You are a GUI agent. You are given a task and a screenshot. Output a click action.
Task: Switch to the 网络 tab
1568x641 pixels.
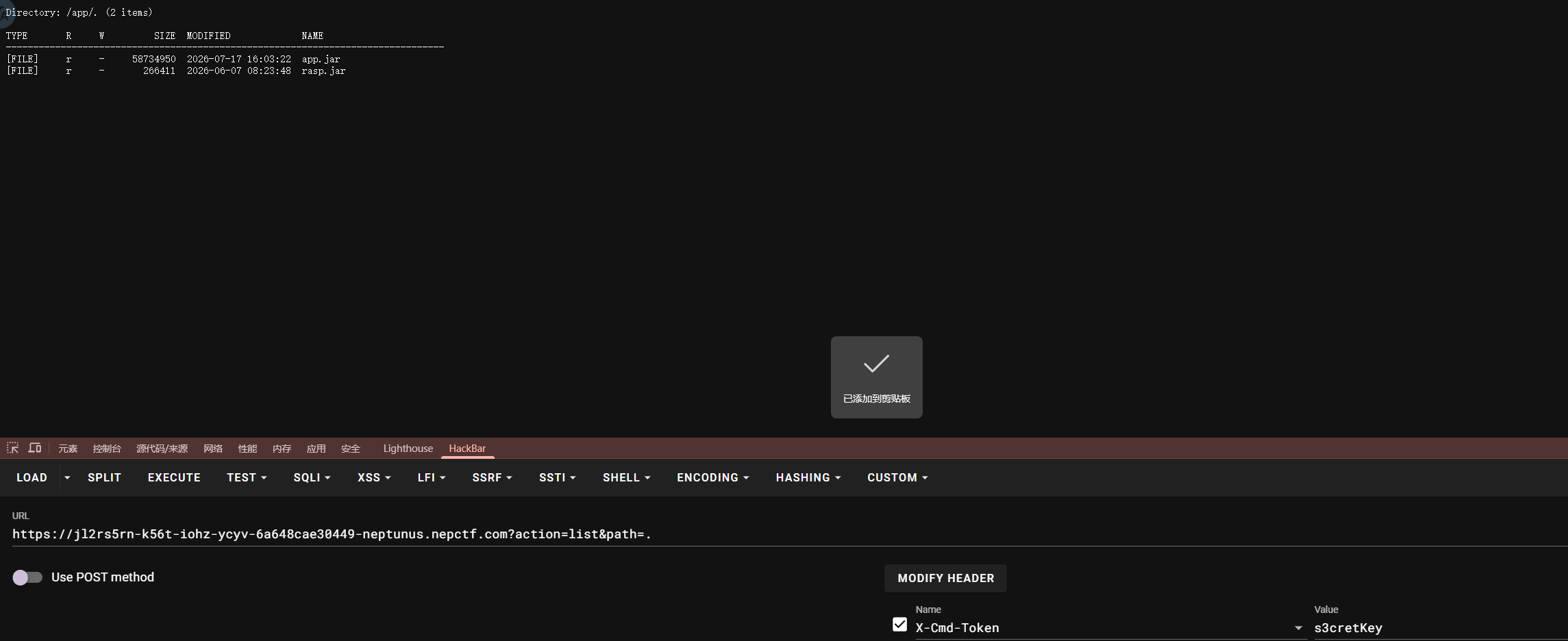[x=213, y=449]
